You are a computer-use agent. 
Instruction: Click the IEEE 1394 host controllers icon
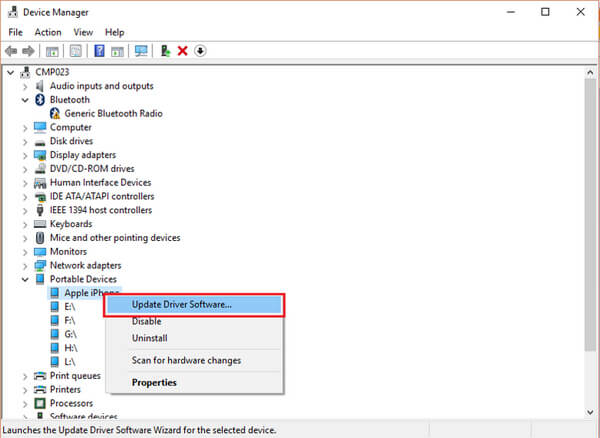pos(40,210)
